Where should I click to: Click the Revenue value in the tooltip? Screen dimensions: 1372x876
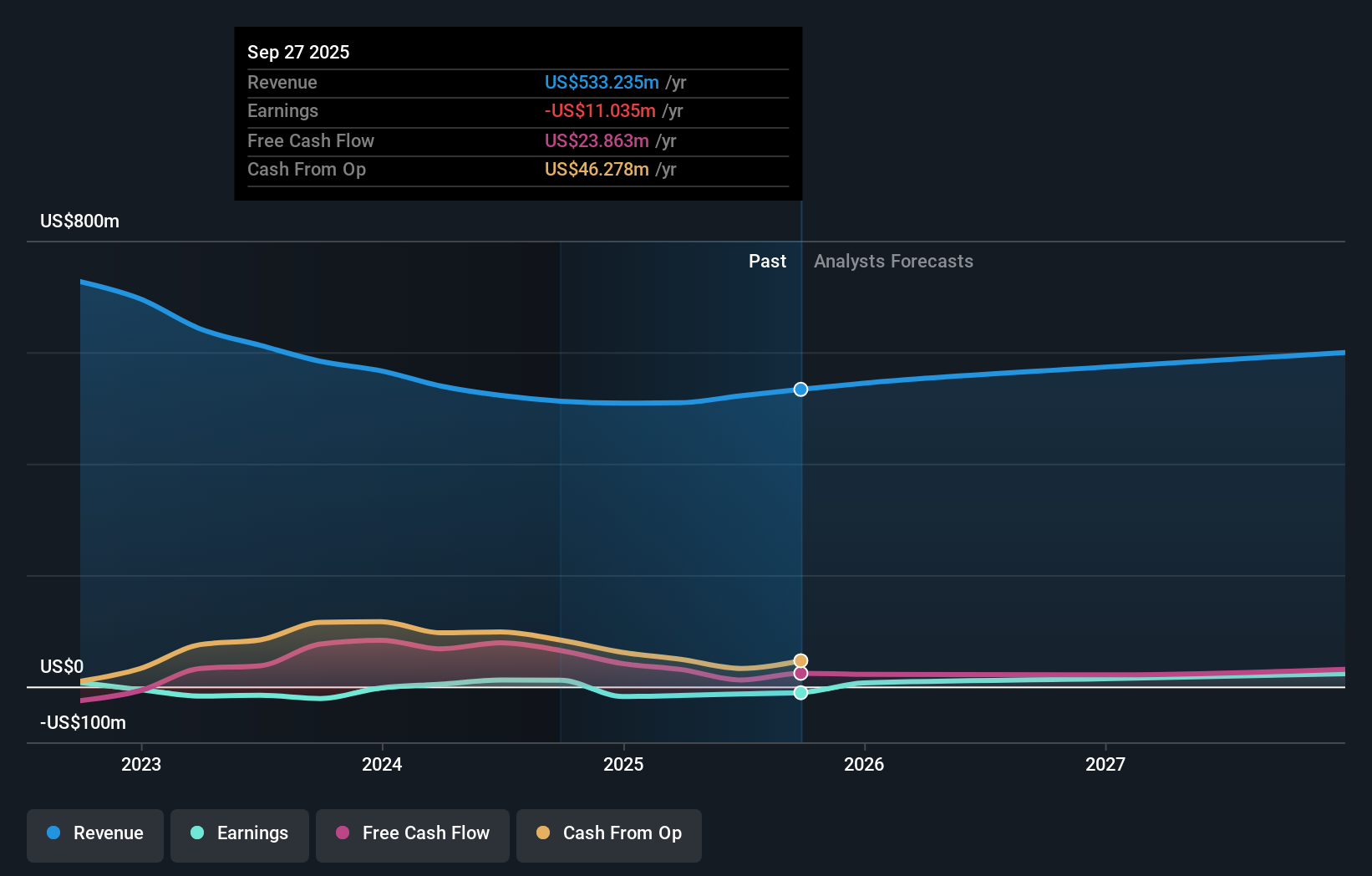(x=602, y=82)
